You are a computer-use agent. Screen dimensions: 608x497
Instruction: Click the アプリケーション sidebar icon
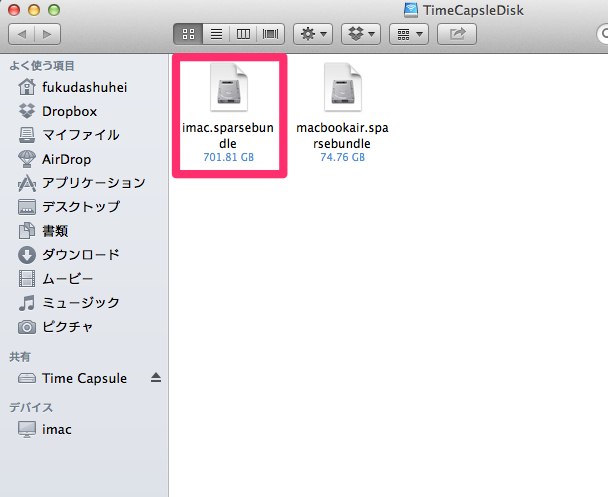[27, 183]
